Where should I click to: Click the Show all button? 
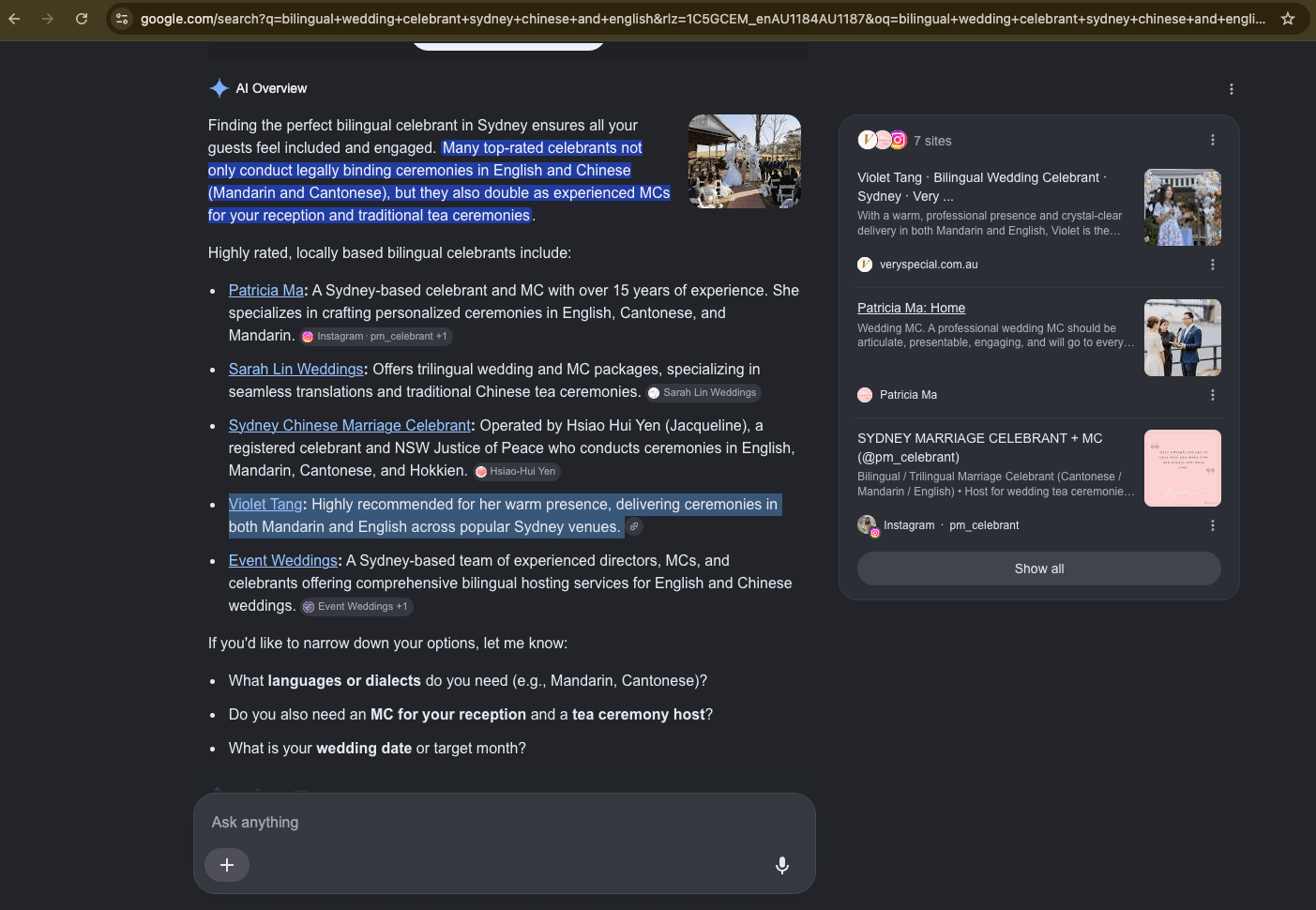[x=1039, y=569]
